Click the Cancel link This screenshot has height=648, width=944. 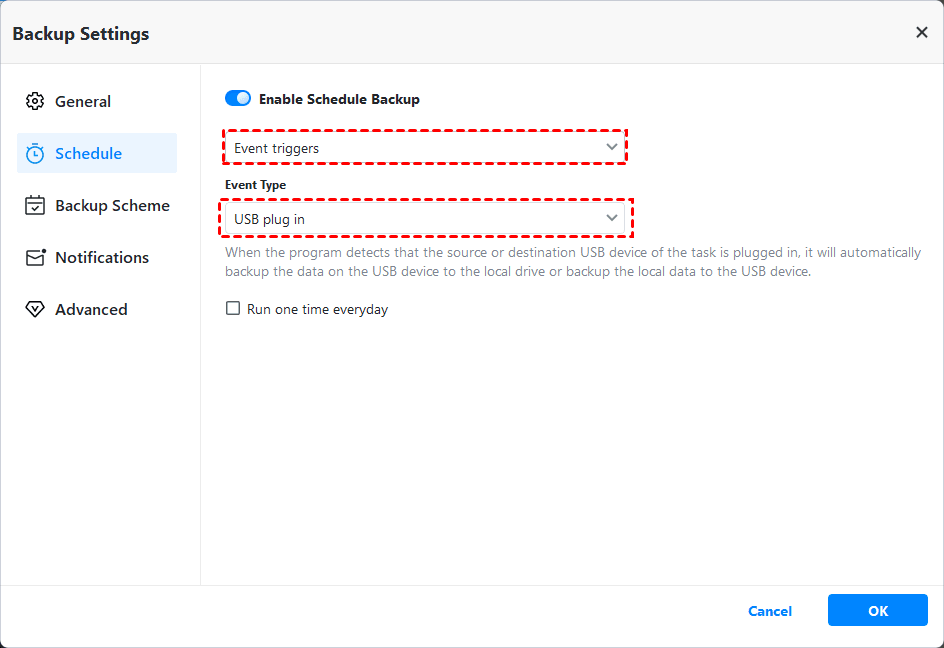coord(770,611)
